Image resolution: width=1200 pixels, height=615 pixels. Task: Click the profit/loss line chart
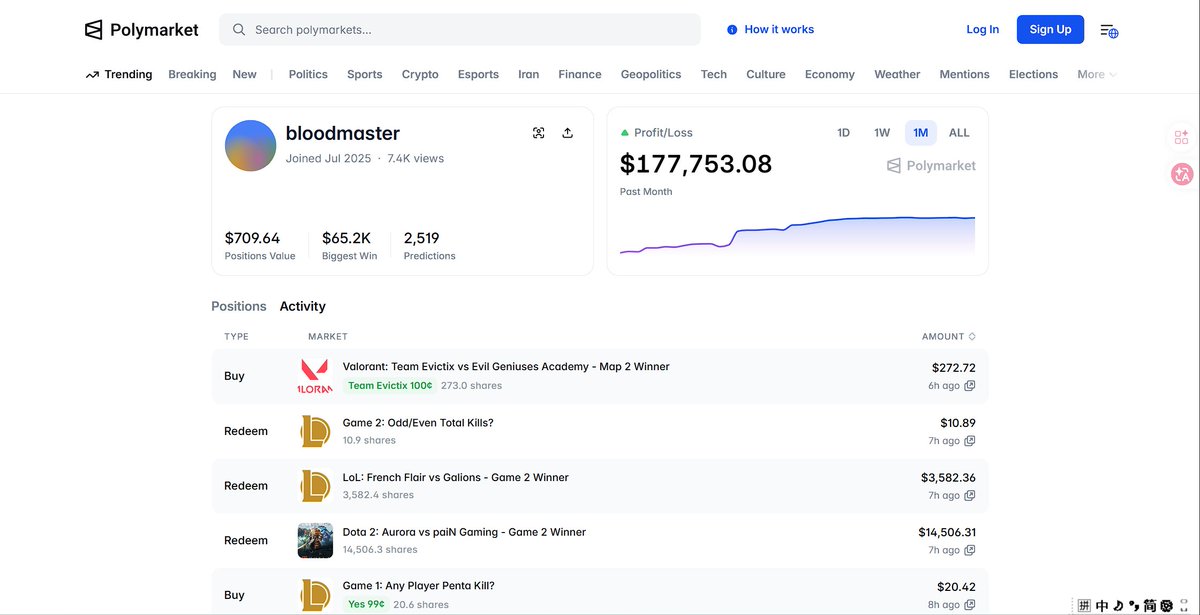[x=797, y=235]
